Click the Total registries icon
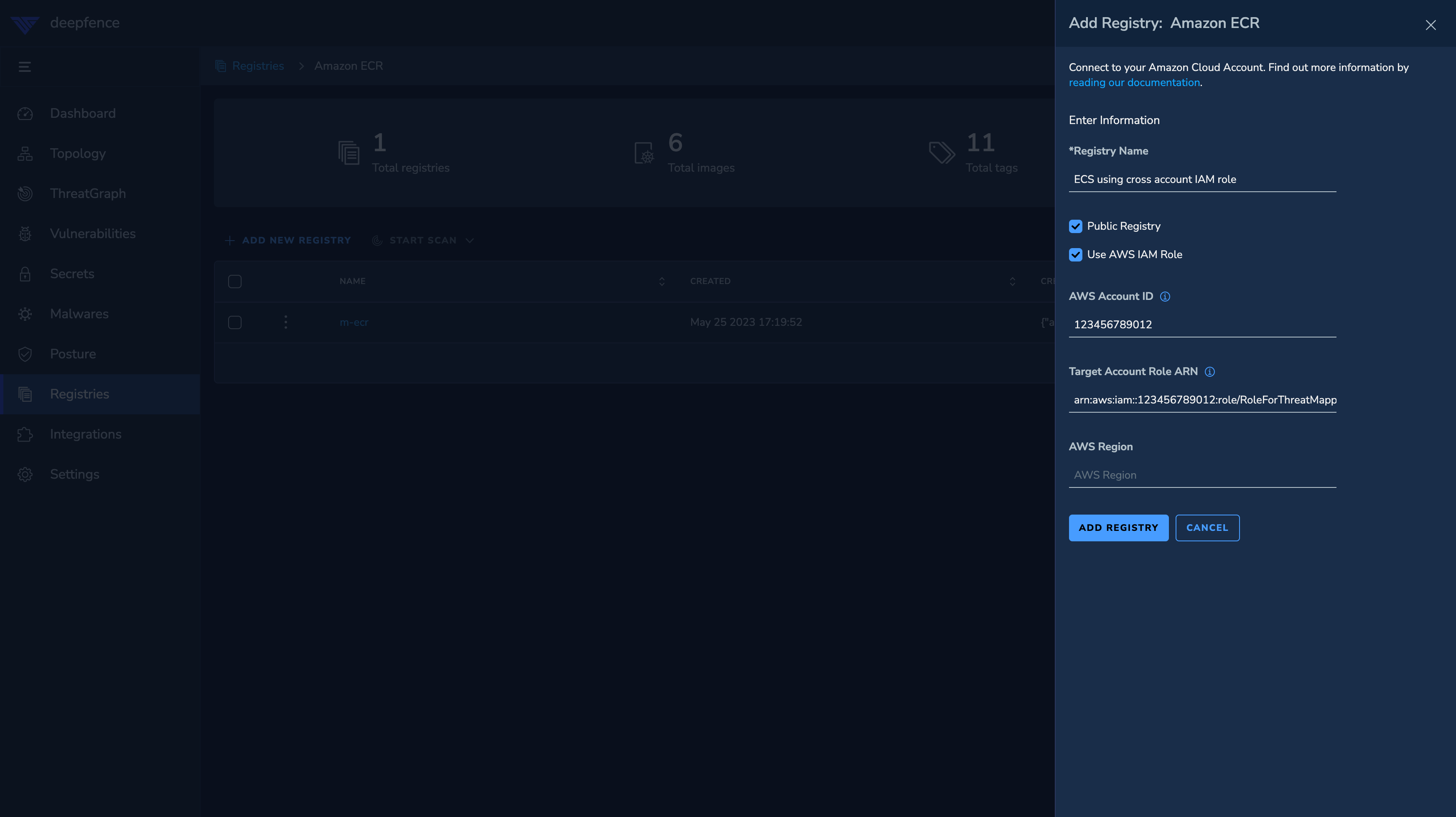The height and width of the screenshot is (817, 1456). click(x=349, y=153)
